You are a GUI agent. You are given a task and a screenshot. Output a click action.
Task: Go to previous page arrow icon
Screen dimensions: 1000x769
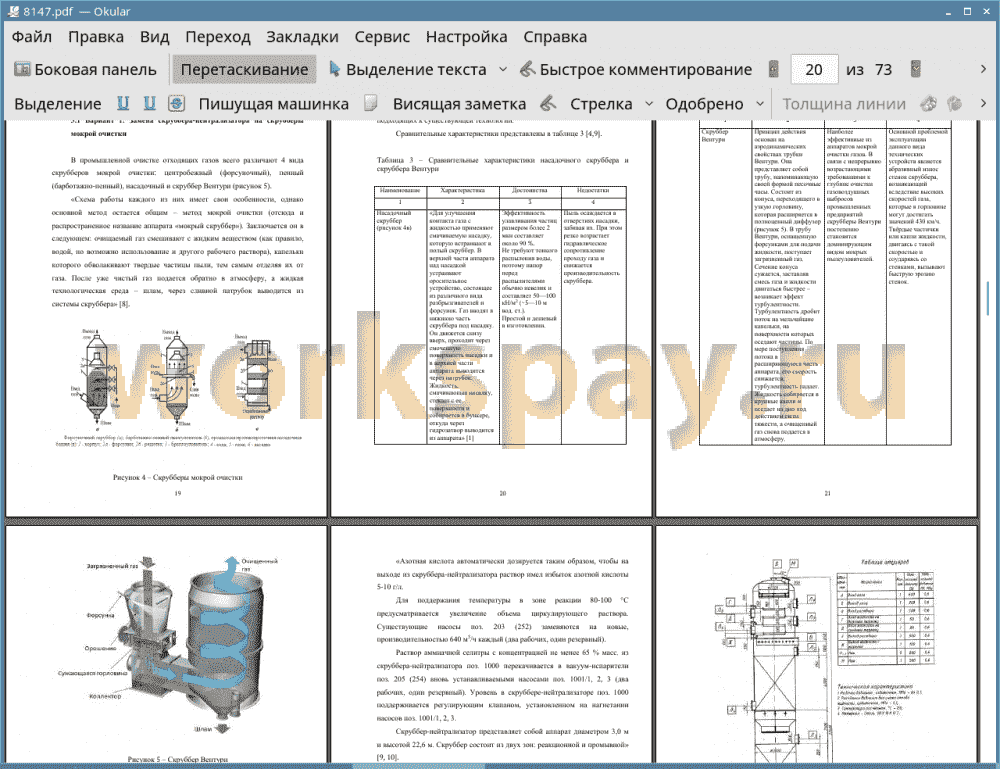774,69
